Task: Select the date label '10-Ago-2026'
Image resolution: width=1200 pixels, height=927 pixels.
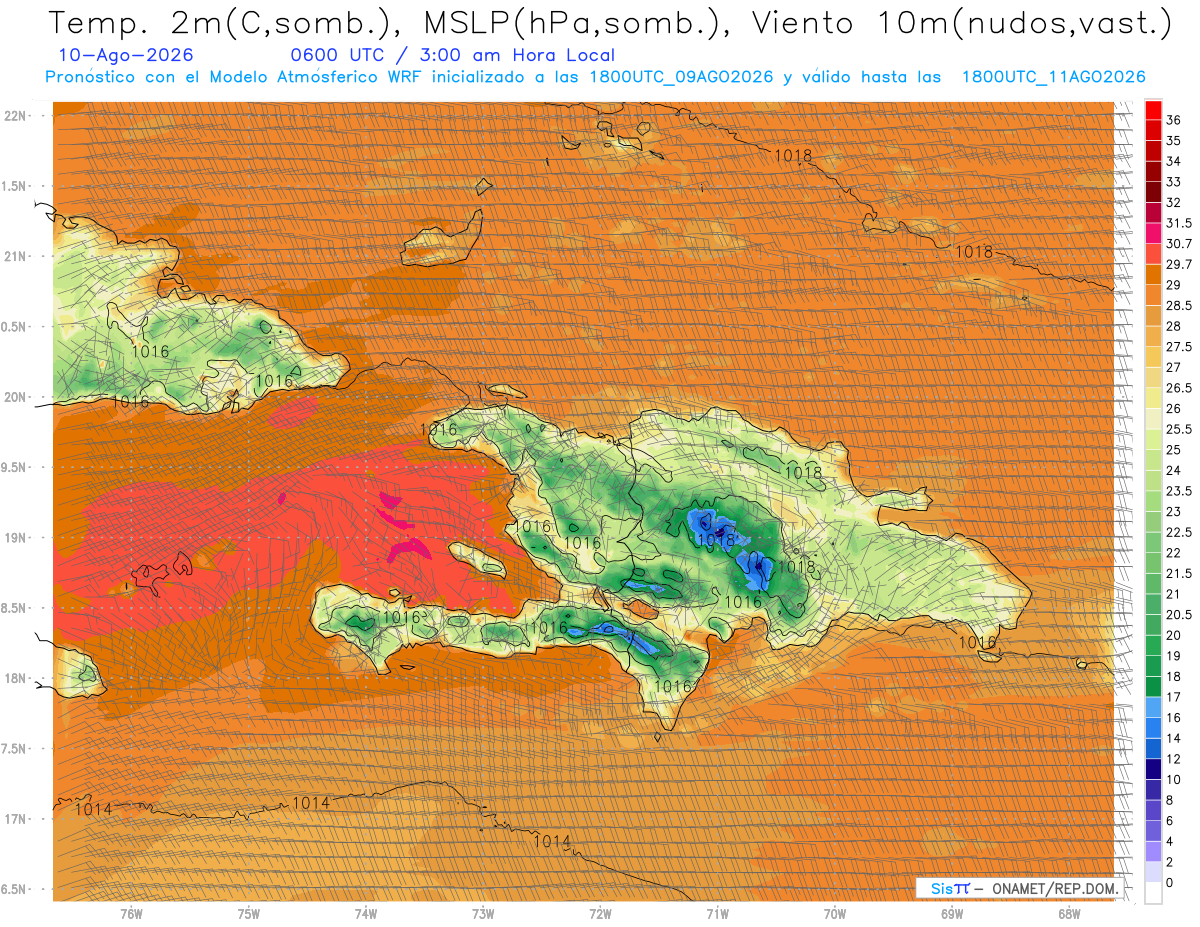Action: pyautogui.click(x=126, y=55)
